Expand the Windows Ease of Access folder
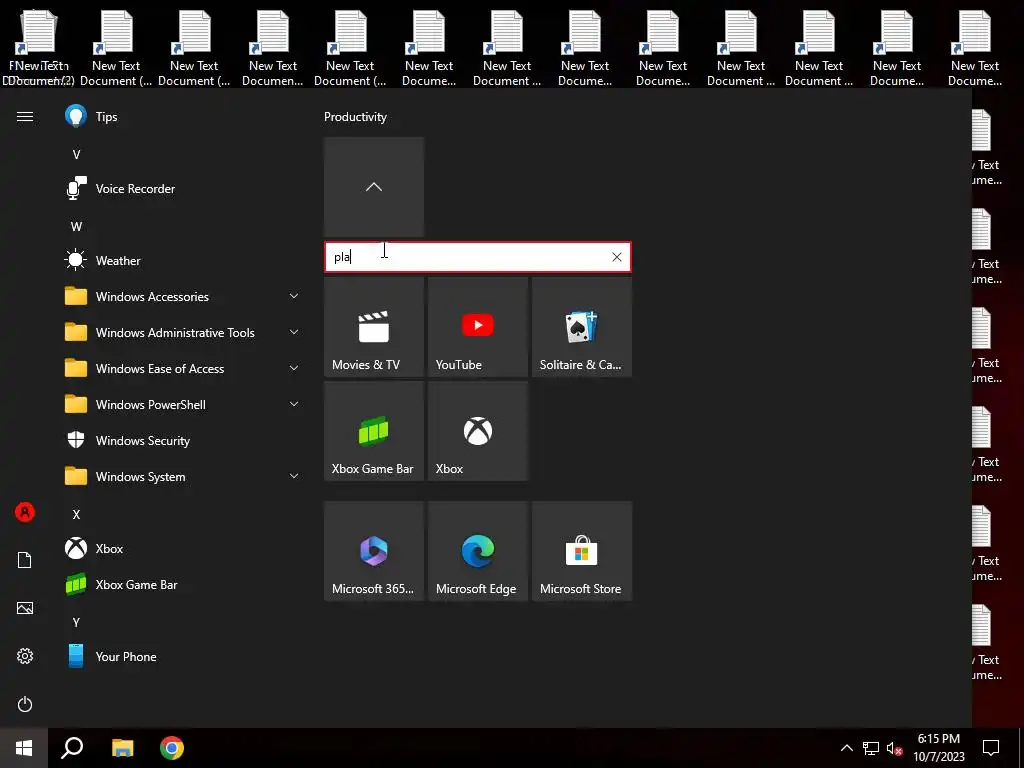The width and height of the screenshot is (1024, 768). [182, 368]
